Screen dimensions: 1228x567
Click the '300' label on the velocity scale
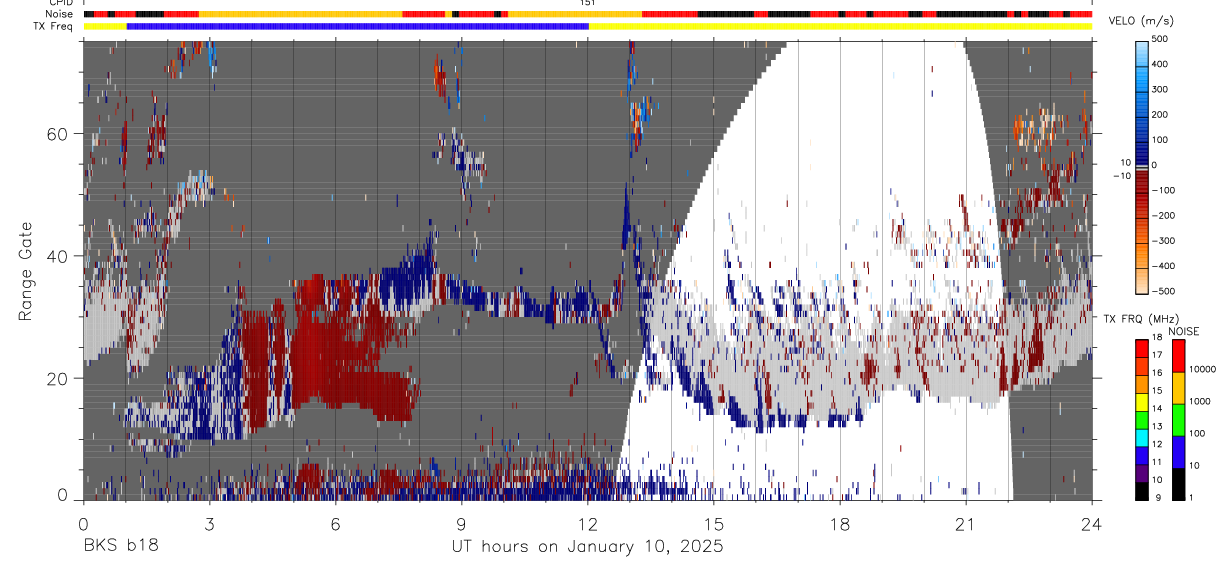[x=1160, y=89]
